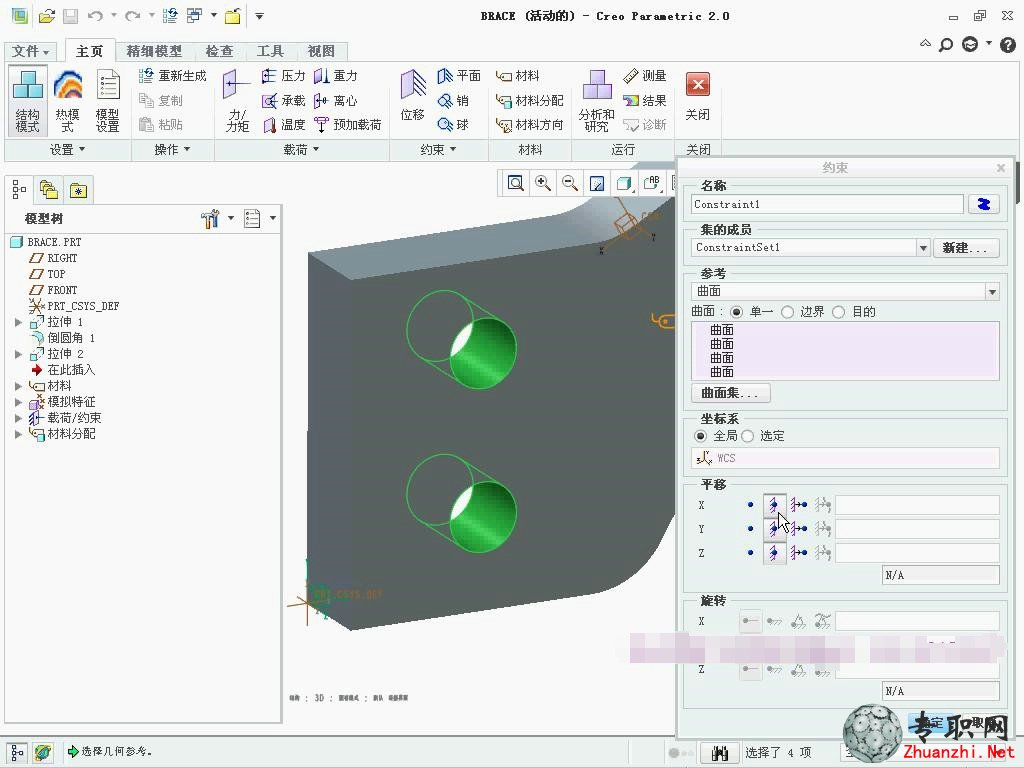Viewport: 1024px width, 768px height.
Task: Click the Redo arrow icon
Action: point(133,16)
